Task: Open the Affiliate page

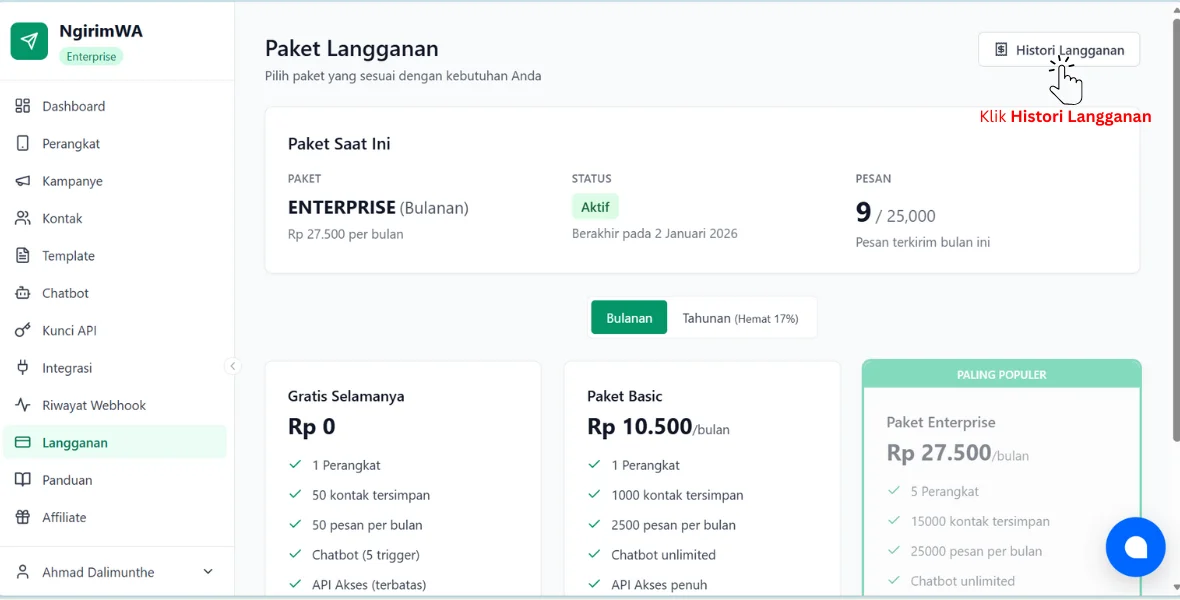Action: click(x=115, y=517)
